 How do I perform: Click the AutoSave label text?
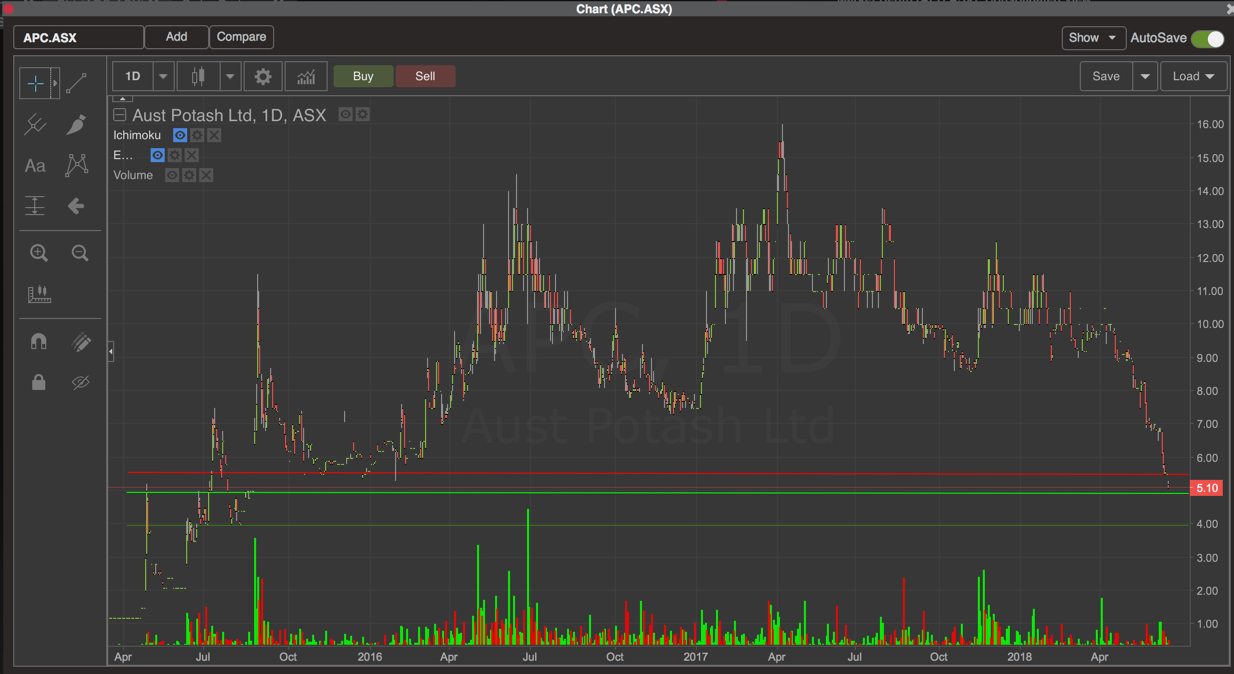click(1158, 38)
